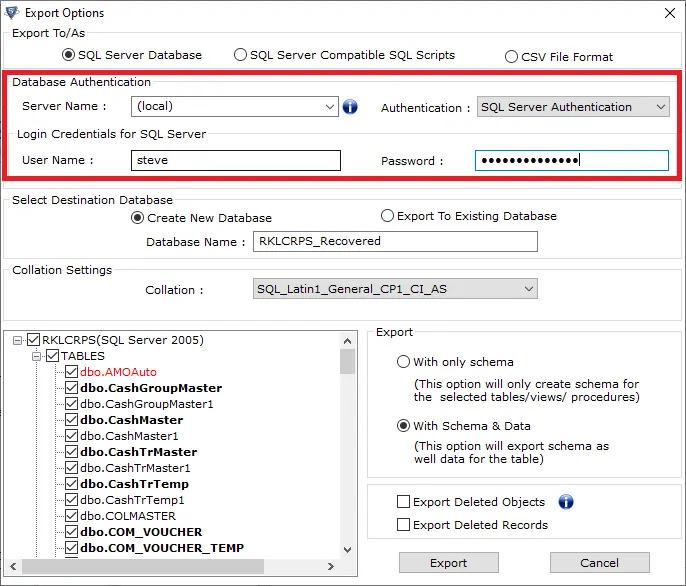686x586 pixels.
Task: Tick the Export Deleted Records checkbox
Action: tap(404, 525)
